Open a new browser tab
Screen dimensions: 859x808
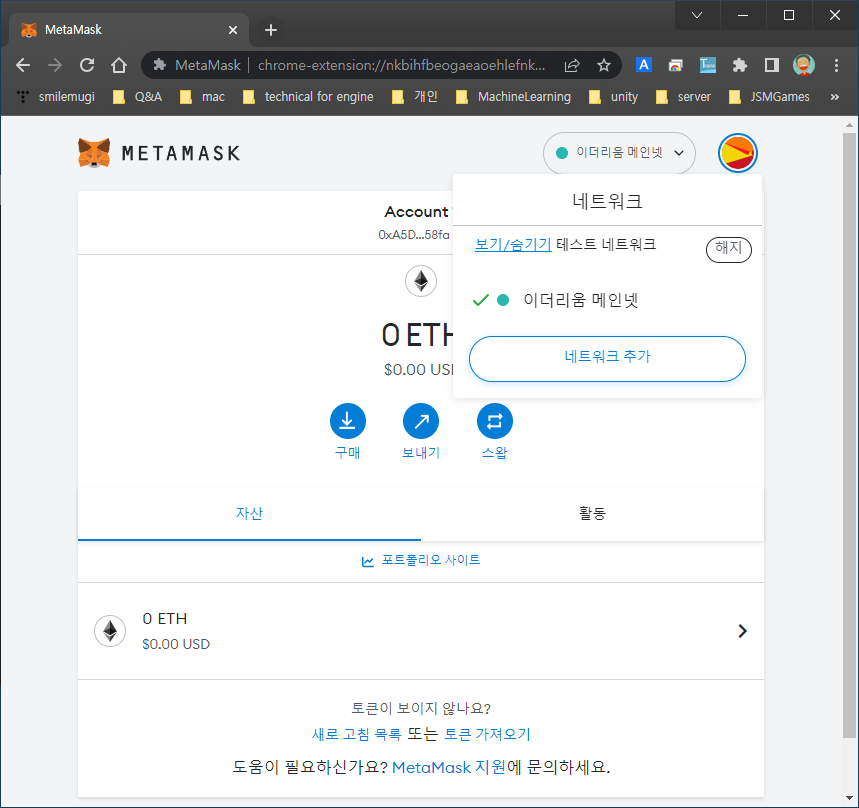(x=271, y=30)
